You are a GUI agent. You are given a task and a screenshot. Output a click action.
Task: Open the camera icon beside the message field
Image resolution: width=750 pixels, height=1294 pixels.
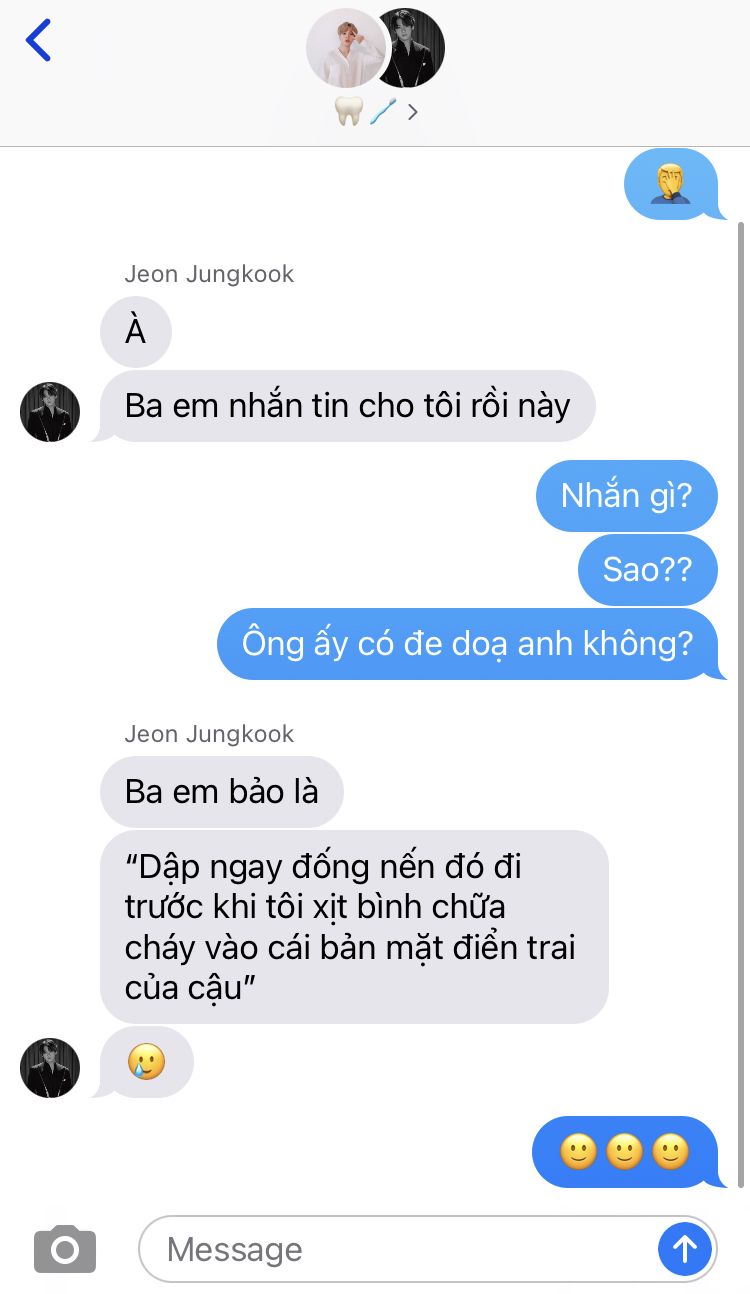coord(65,1249)
